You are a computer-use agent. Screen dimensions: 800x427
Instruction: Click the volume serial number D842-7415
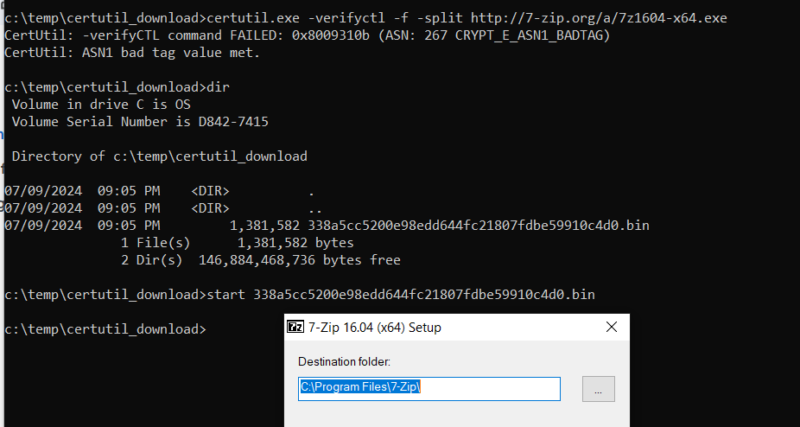coord(233,122)
